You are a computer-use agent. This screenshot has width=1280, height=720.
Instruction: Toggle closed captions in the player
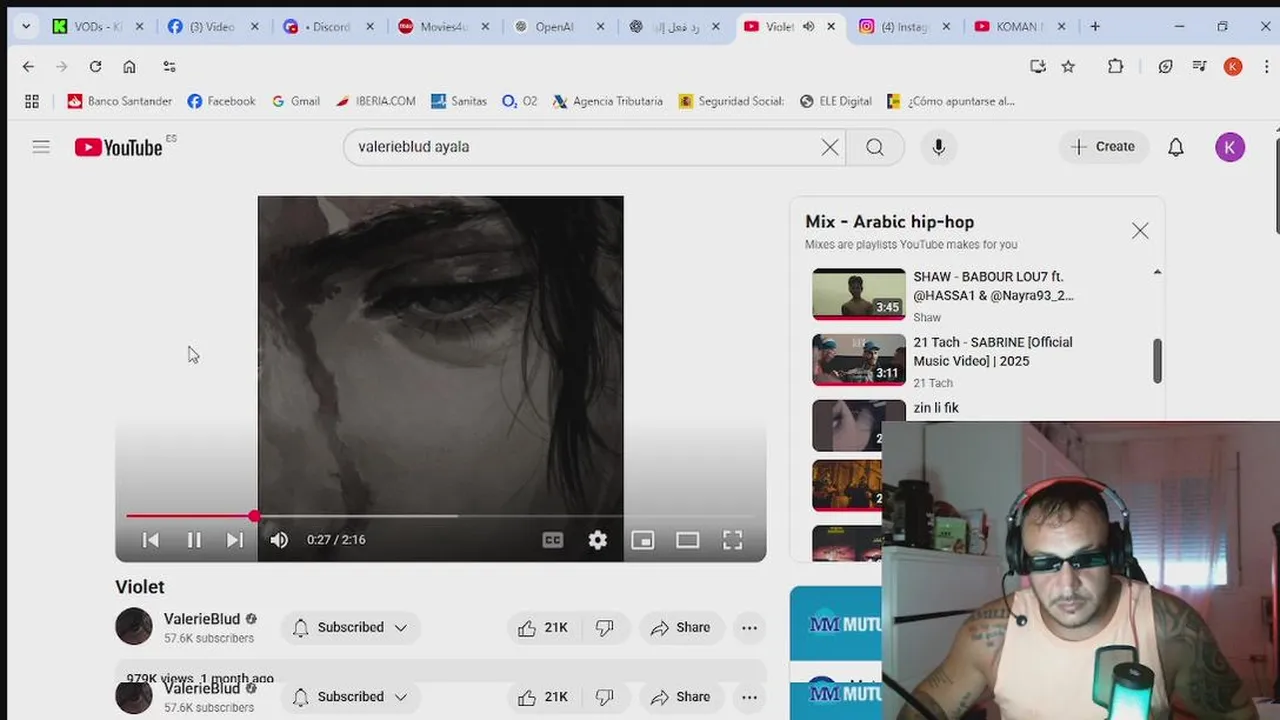[553, 540]
